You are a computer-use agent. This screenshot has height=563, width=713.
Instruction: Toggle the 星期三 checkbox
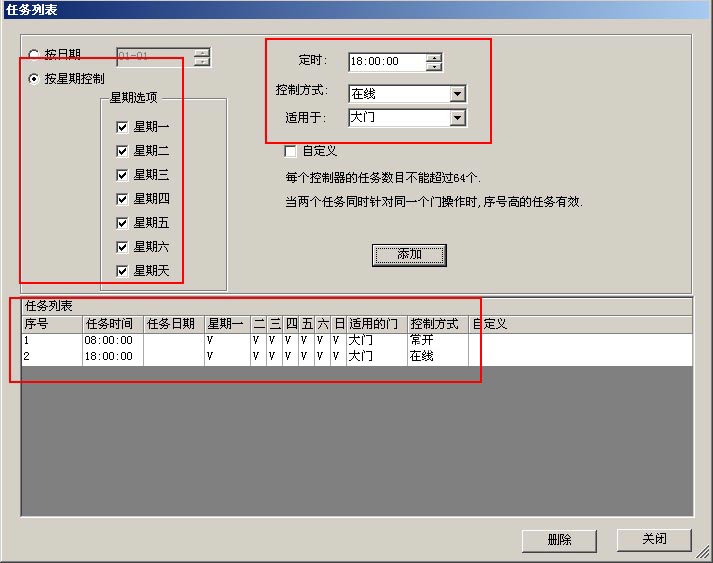pyautogui.click(x=122, y=175)
